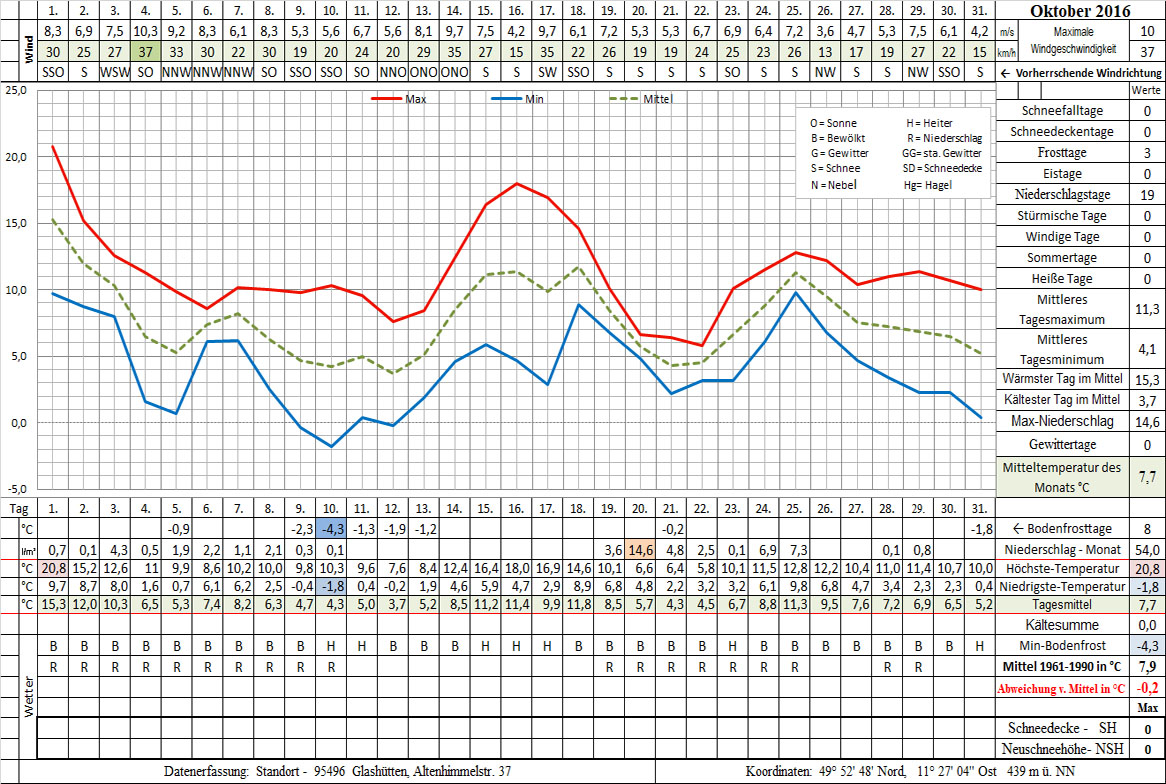Select the blue highlighted -4,3 cell on day 10
1166x784 pixels.
click(x=331, y=528)
